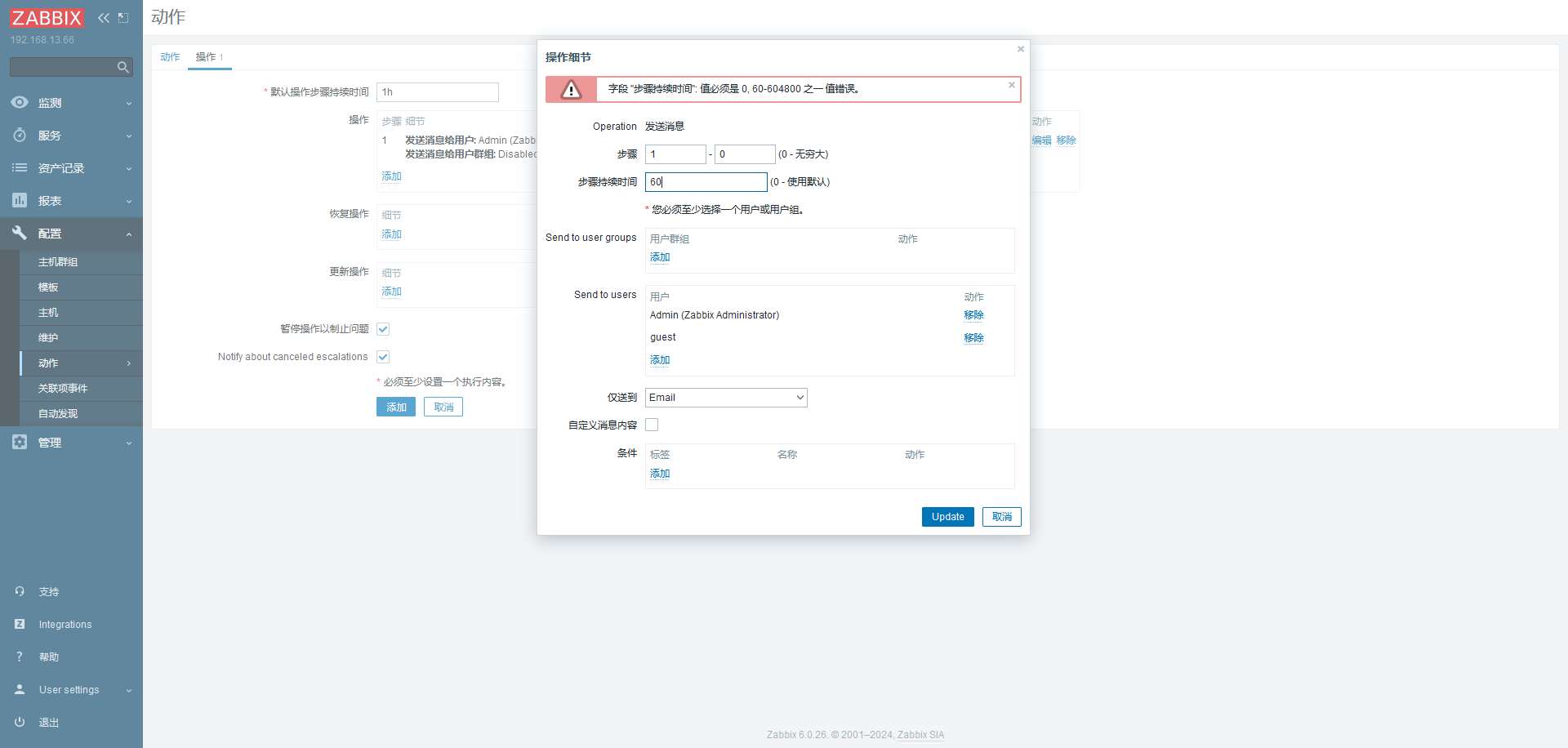
Task: Switch to the 动作 tab
Action: [170, 57]
